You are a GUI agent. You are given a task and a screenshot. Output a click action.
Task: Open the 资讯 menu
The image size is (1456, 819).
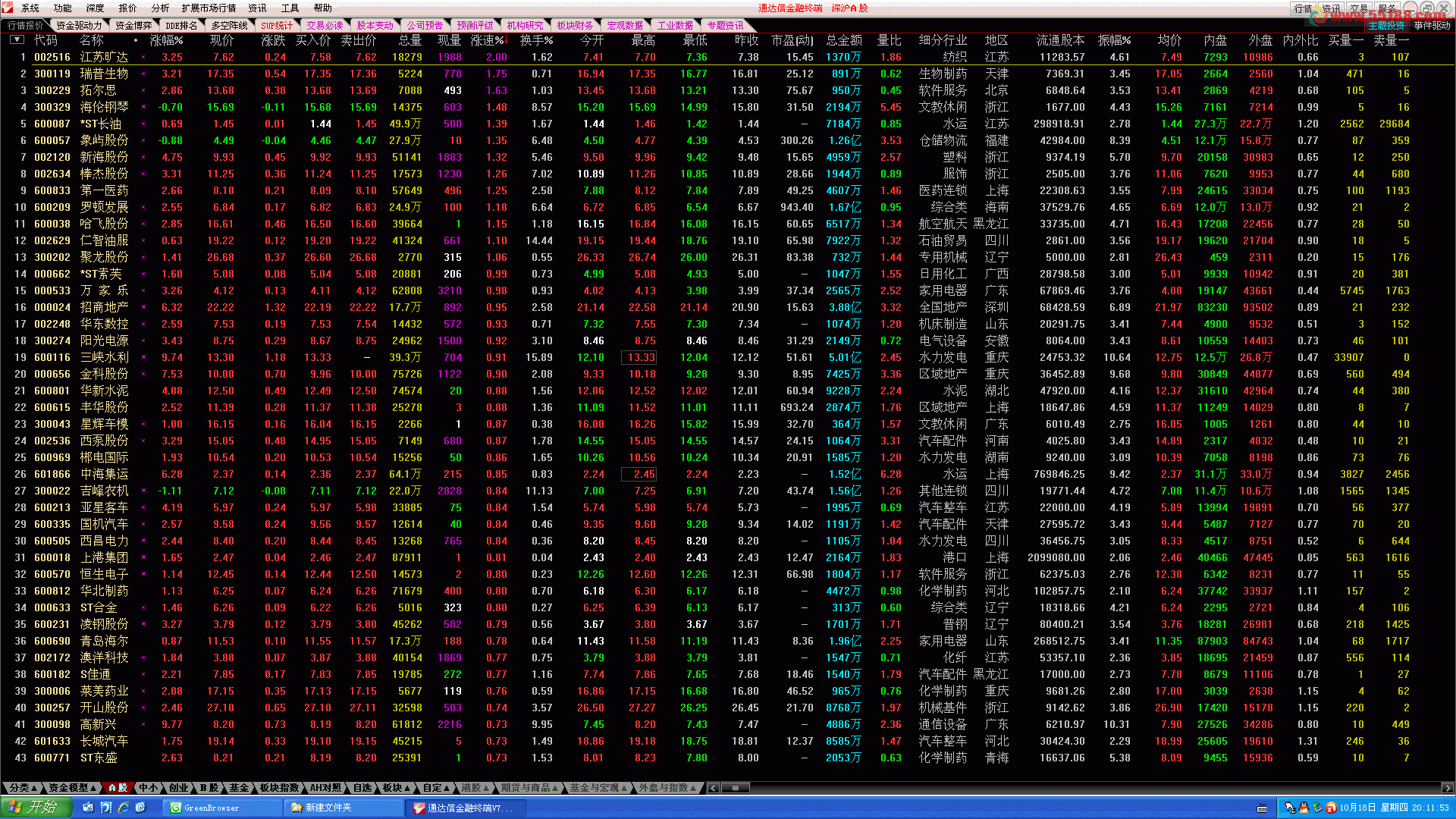(257, 8)
